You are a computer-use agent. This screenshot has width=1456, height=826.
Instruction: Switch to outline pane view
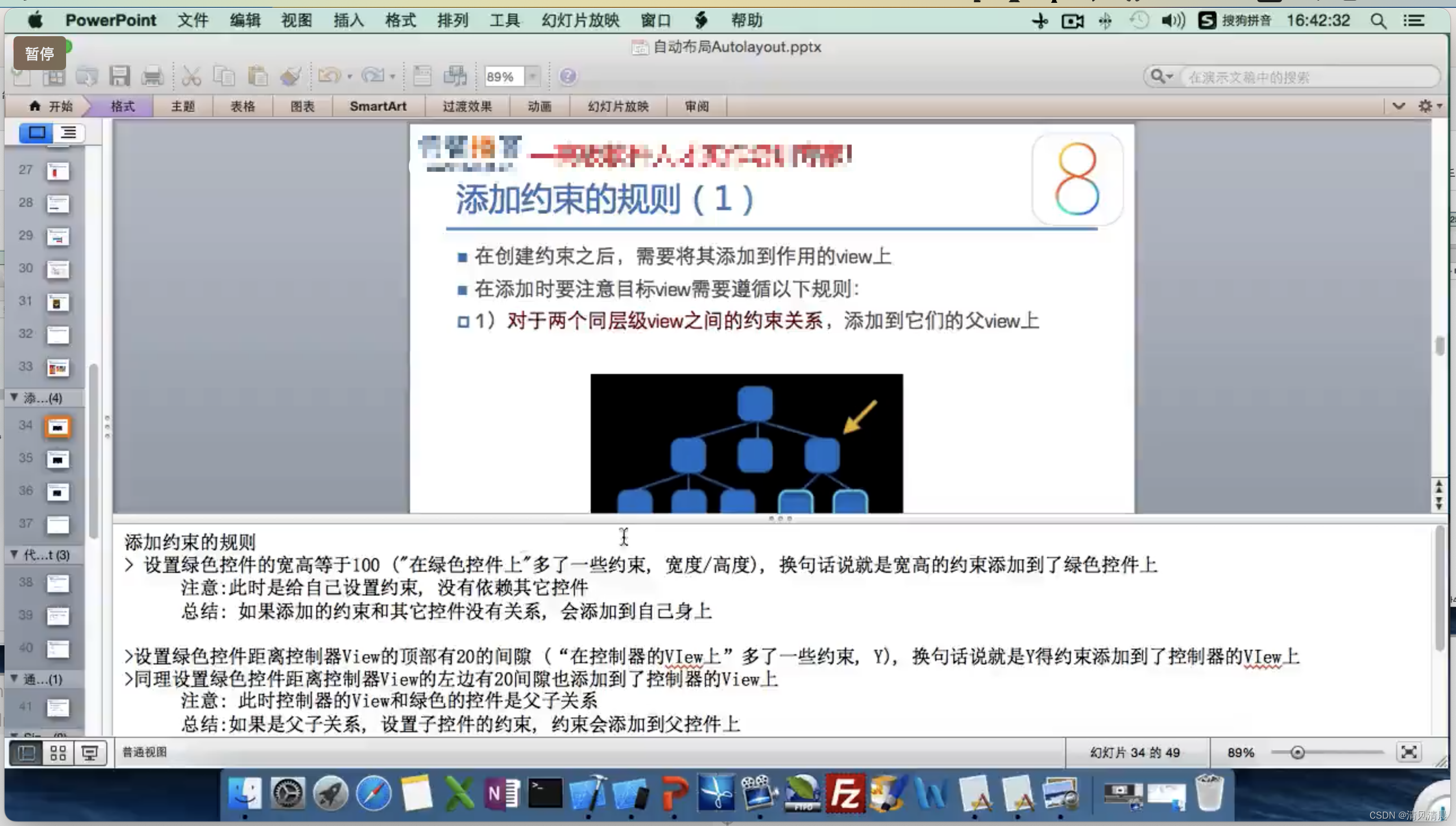tap(68, 133)
